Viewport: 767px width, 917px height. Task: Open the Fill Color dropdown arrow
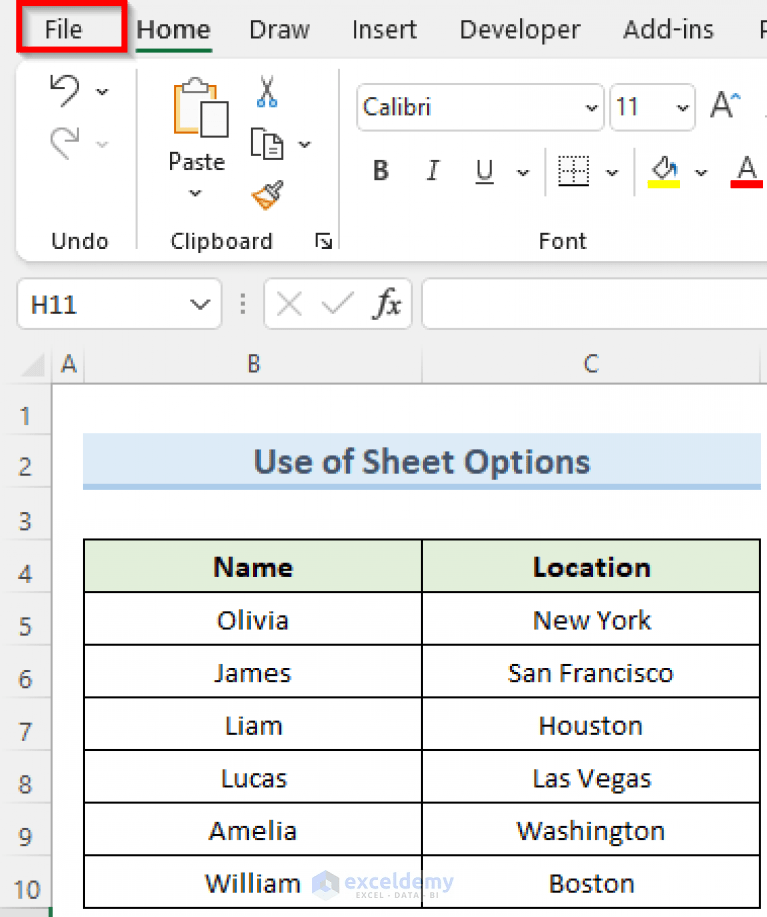point(700,170)
